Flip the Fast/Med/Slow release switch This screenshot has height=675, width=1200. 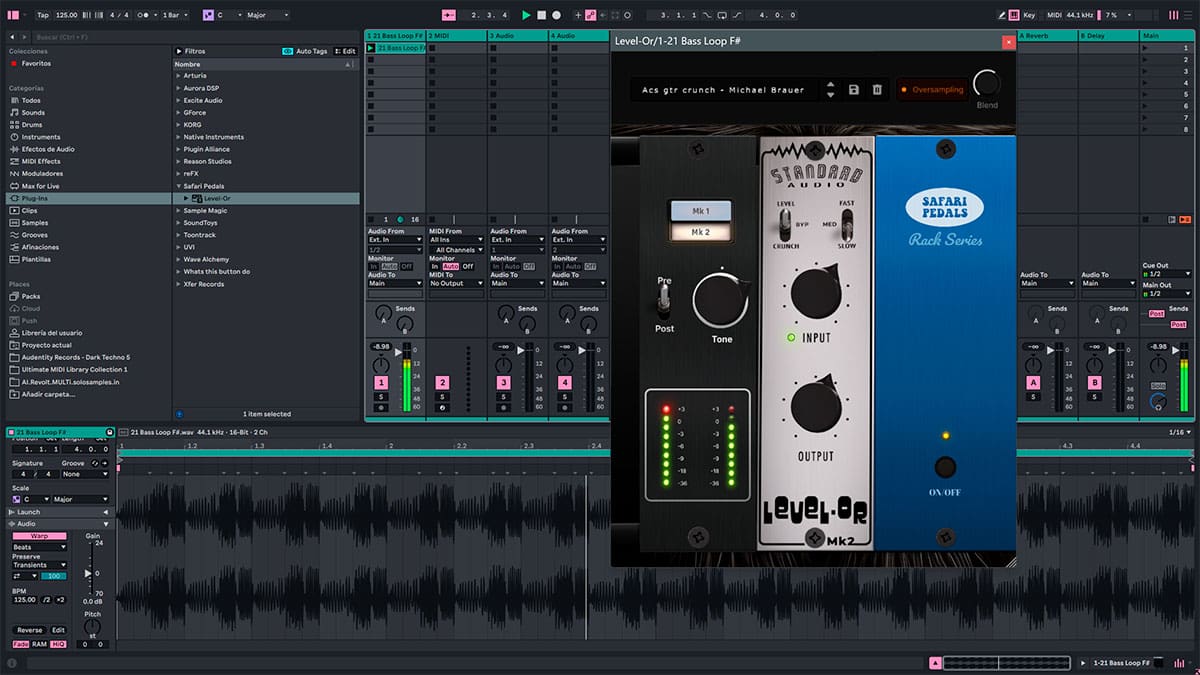click(846, 224)
